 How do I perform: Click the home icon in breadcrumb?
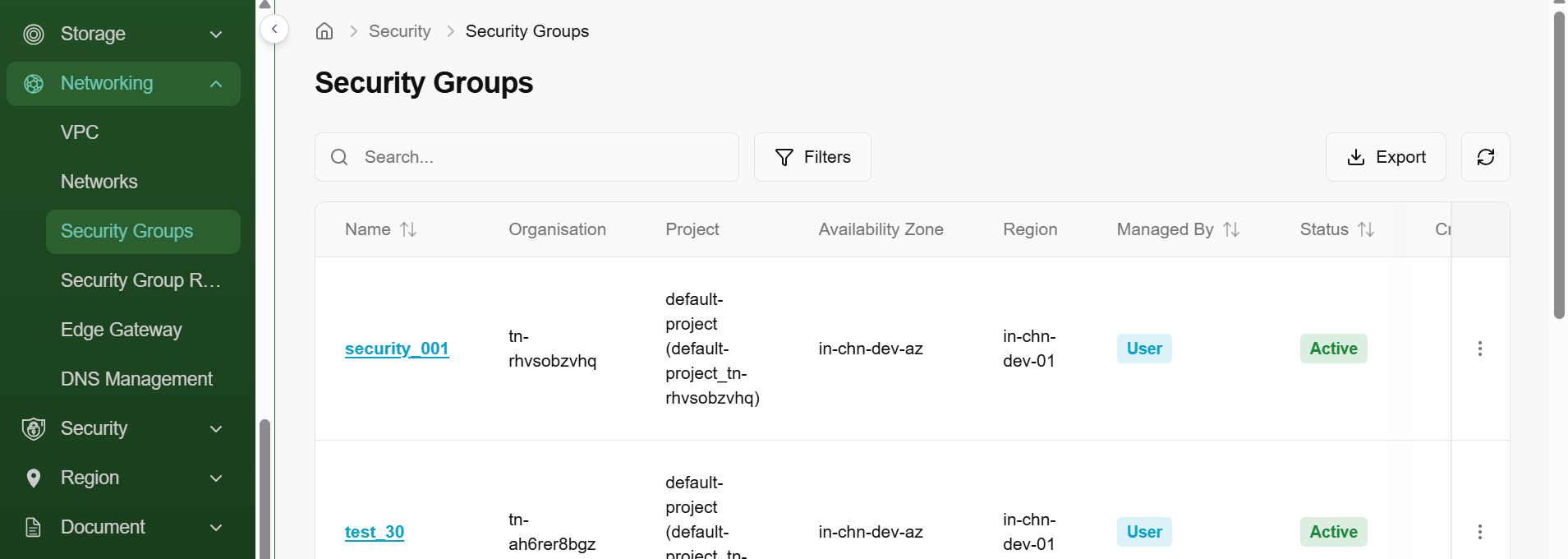(324, 31)
